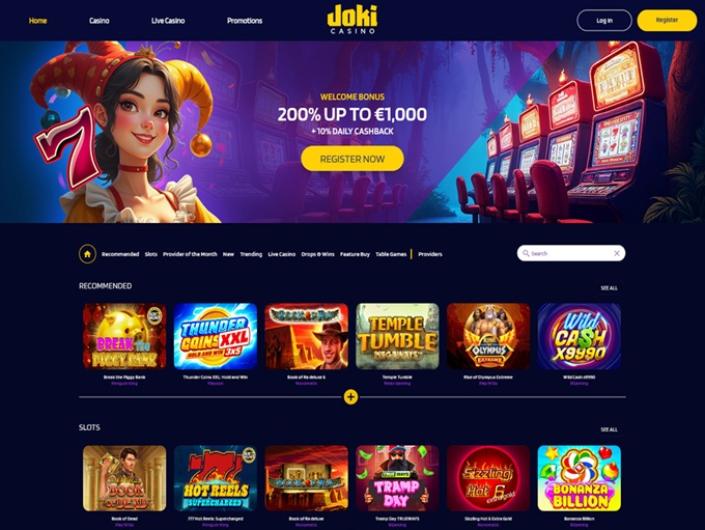Screen dimensions: 705x530
Task: Open the Live Casino top menu
Action: point(168,21)
